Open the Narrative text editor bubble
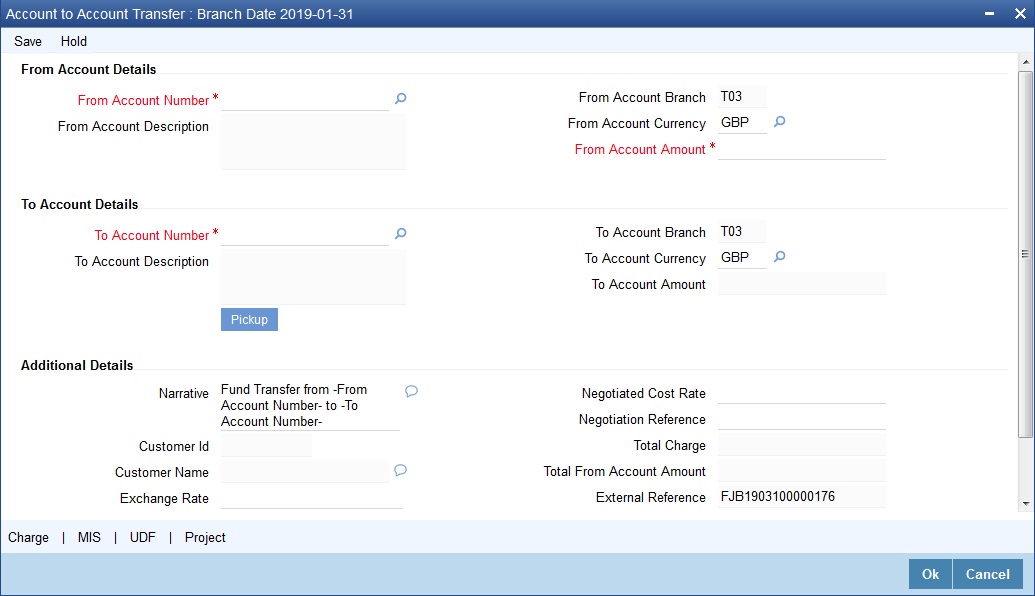This screenshot has width=1035, height=596. tap(411, 391)
